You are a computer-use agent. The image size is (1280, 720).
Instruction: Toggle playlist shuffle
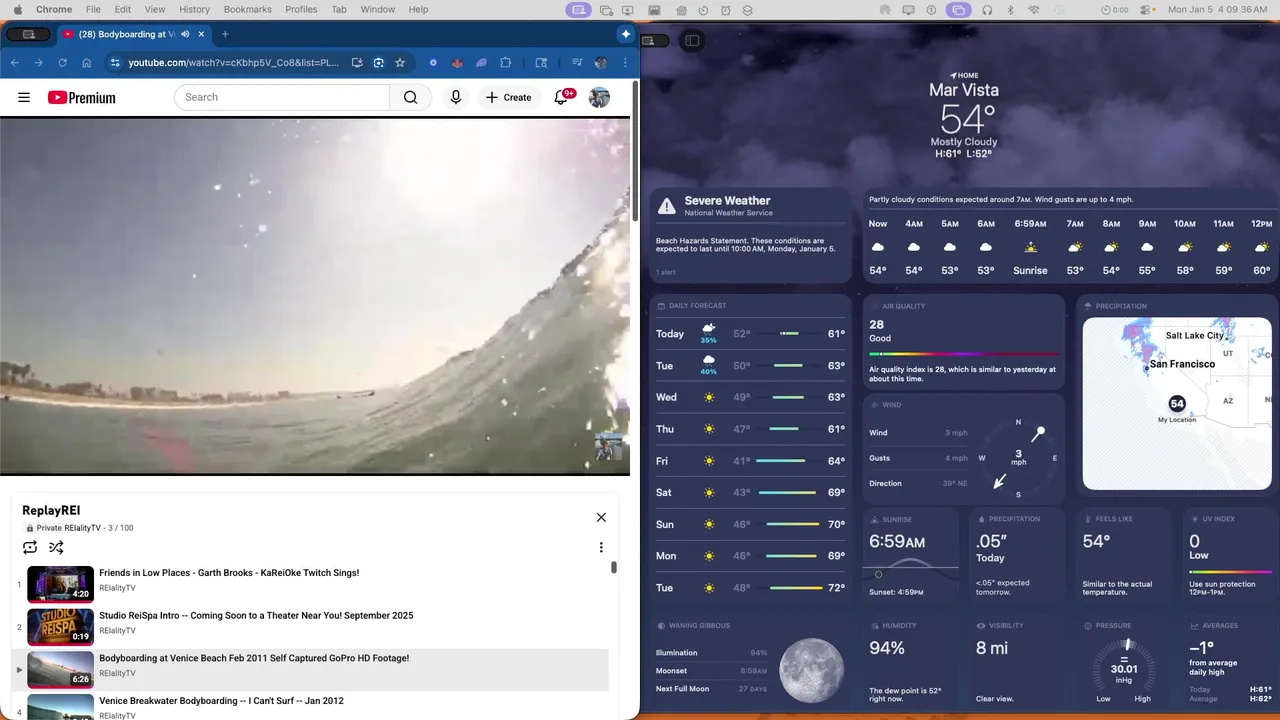56,547
